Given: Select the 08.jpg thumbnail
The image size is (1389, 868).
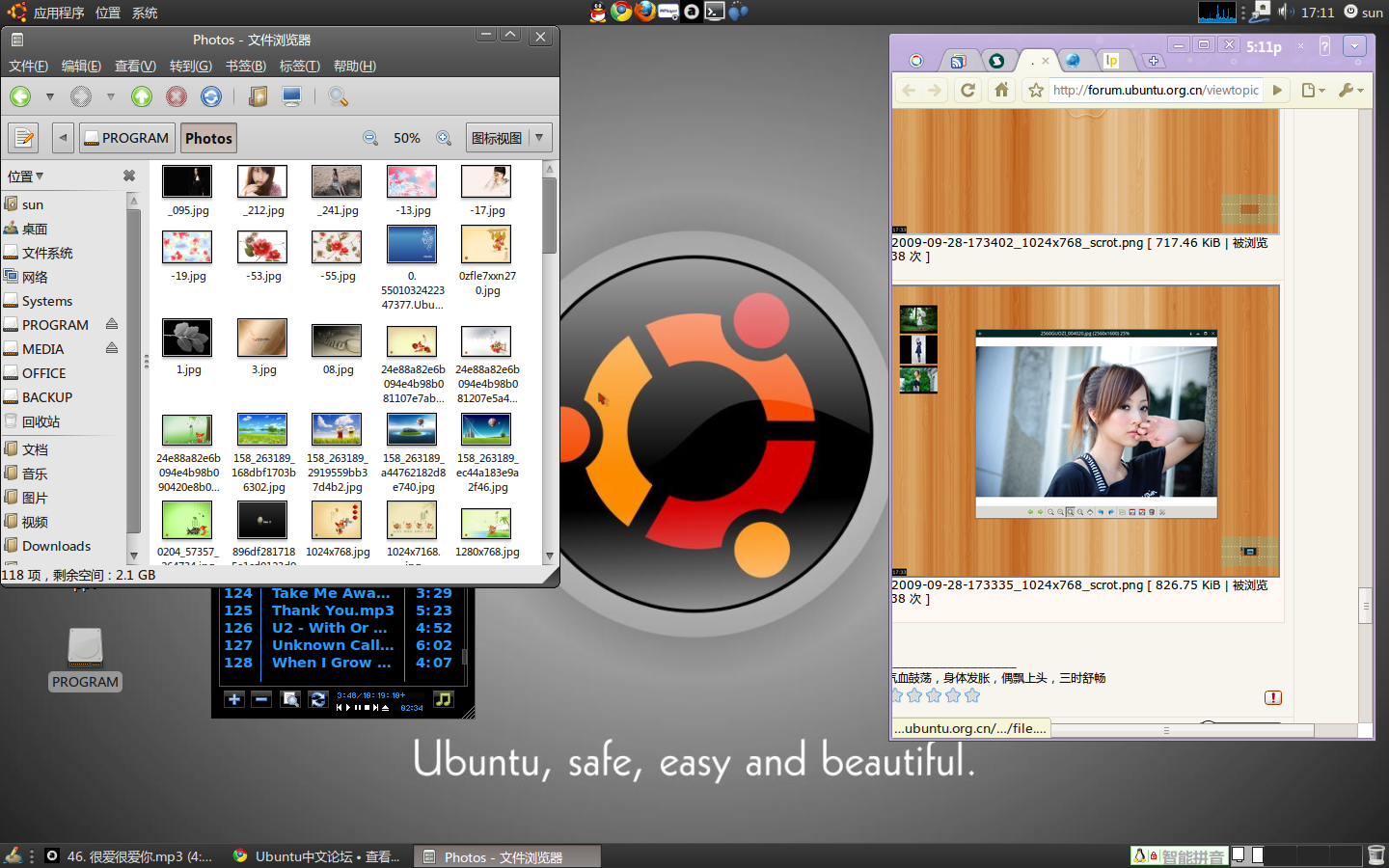Looking at the screenshot, I should pos(337,340).
